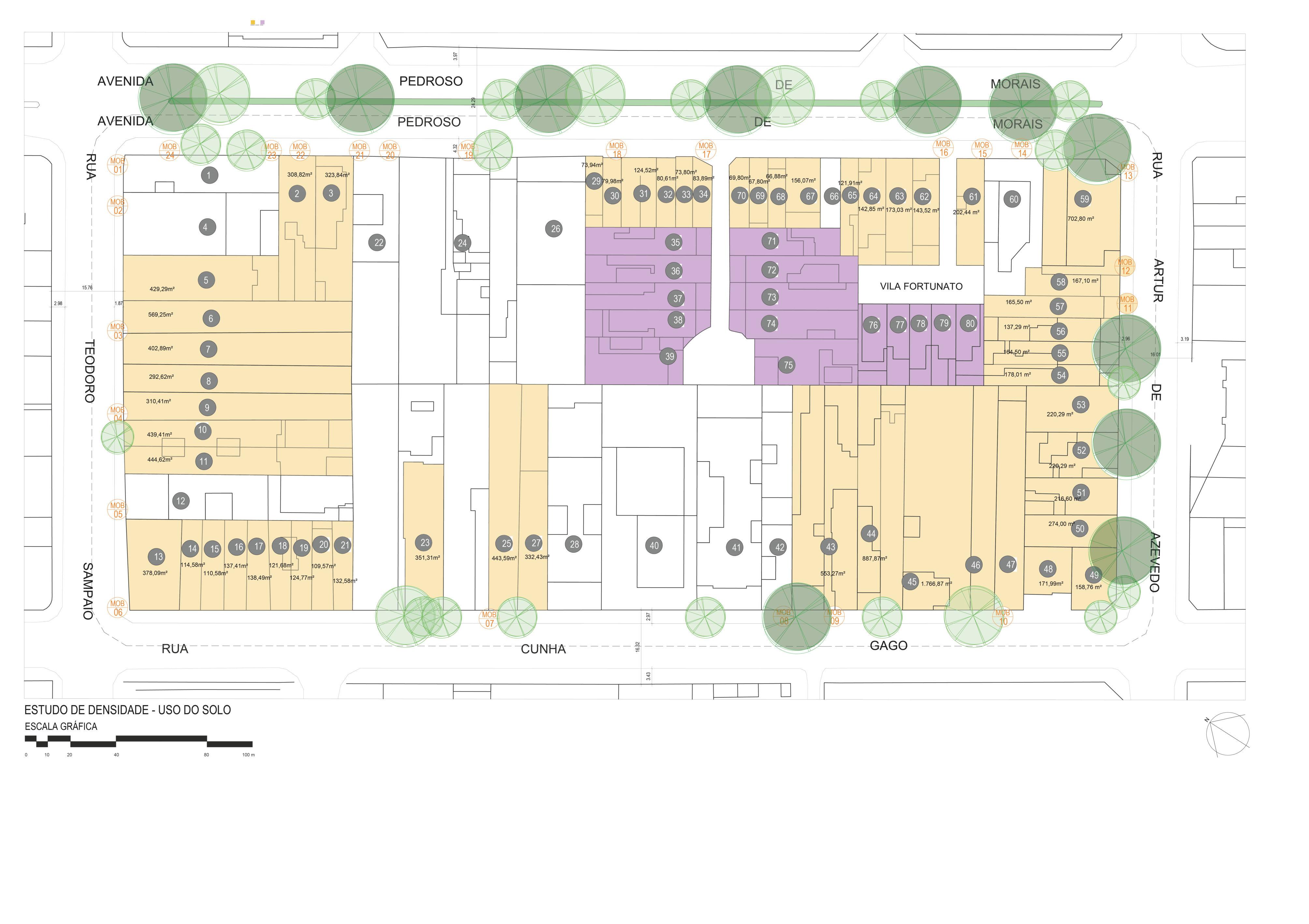Click the '310,41m²' area label

click(158, 402)
